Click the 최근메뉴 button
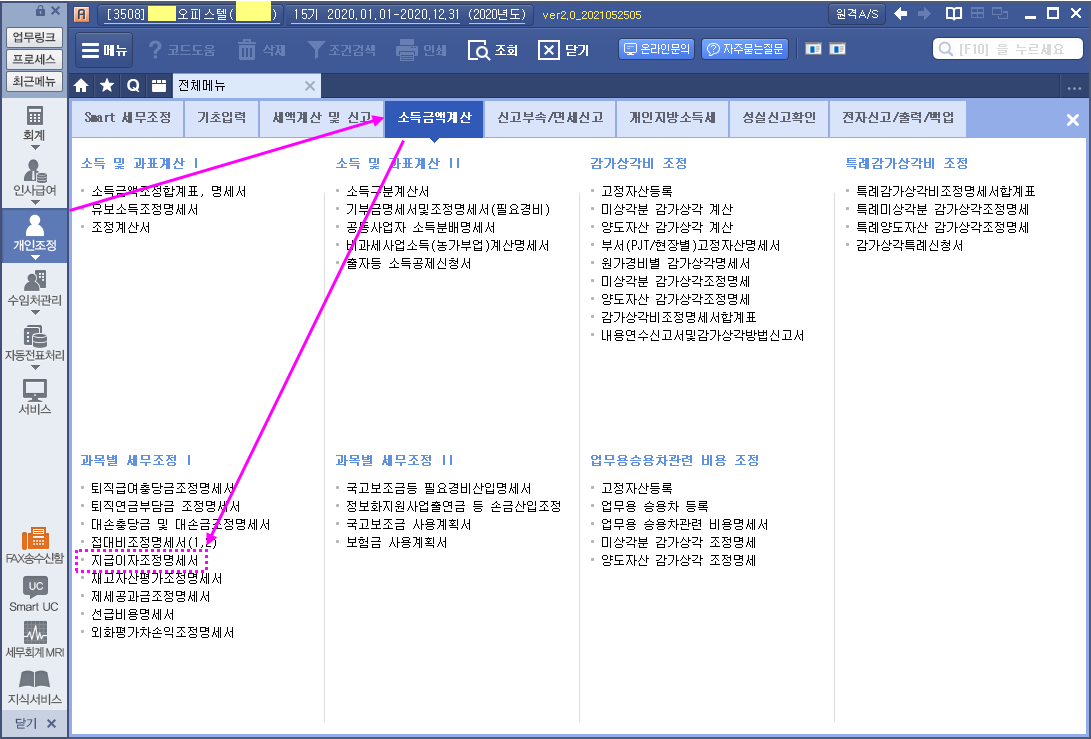The image size is (1091, 739). click(x=34, y=81)
